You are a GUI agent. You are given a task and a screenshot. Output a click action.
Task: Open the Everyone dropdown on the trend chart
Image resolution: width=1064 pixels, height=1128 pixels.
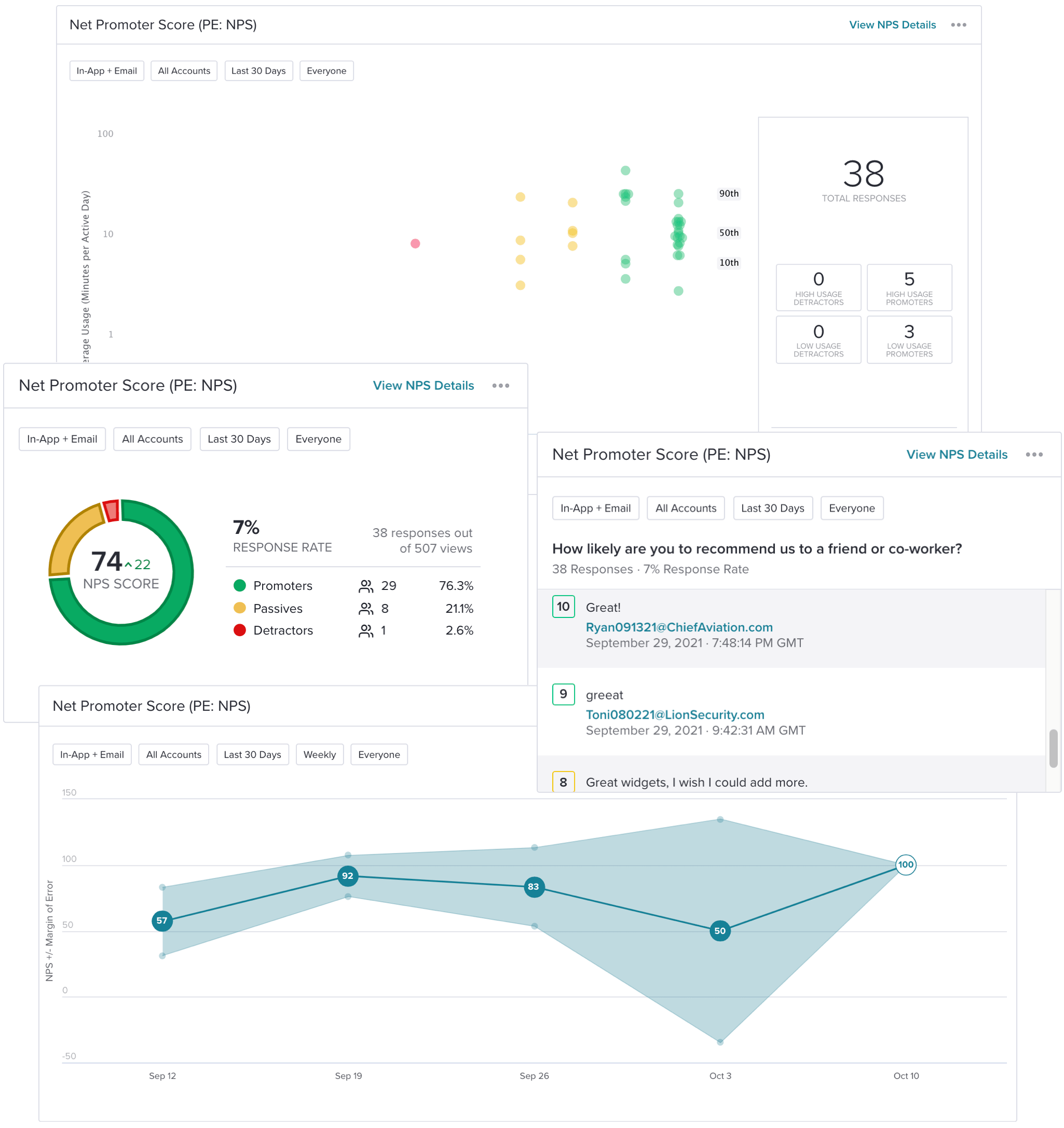pos(379,754)
